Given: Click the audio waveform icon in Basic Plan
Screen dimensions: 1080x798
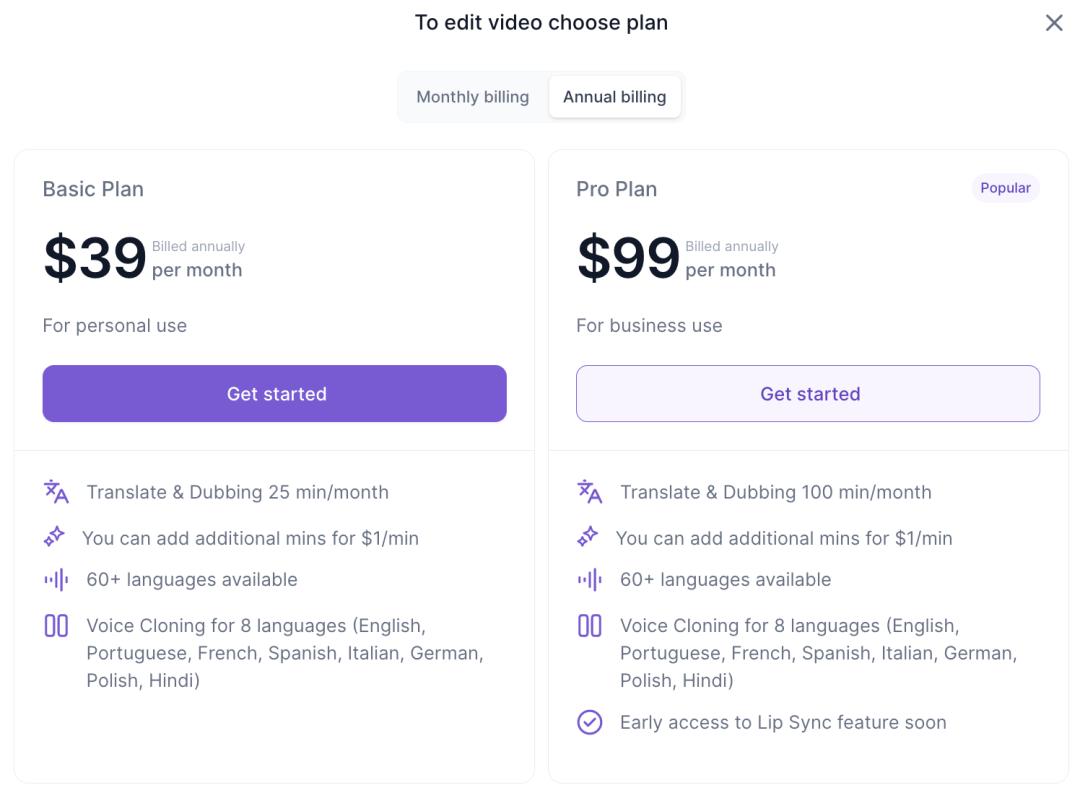Looking at the screenshot, I should pos(56,579).
